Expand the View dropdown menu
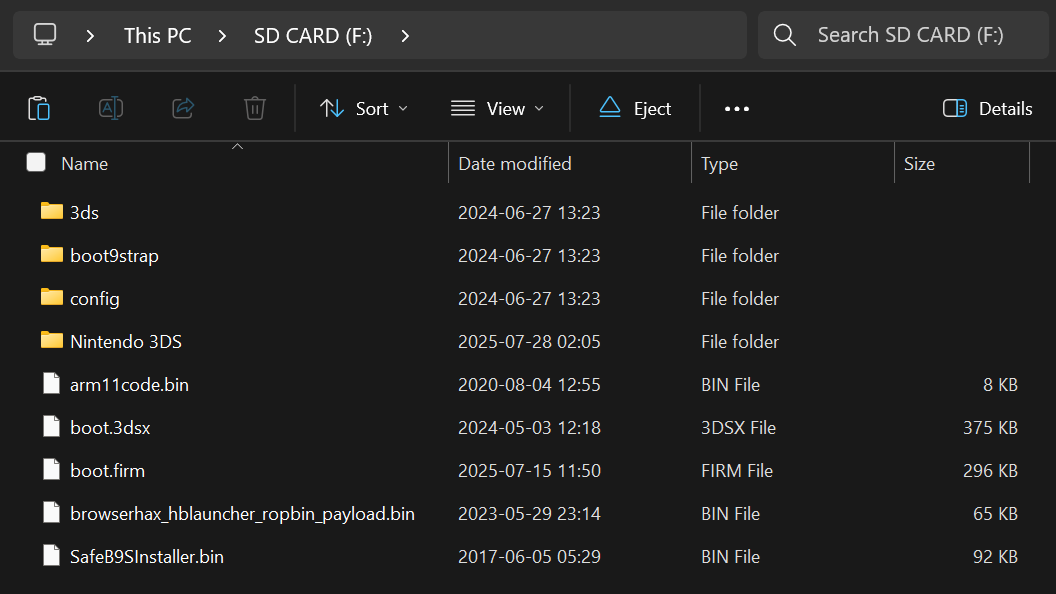The image size is (1056, 594). [x=498, y=109]
